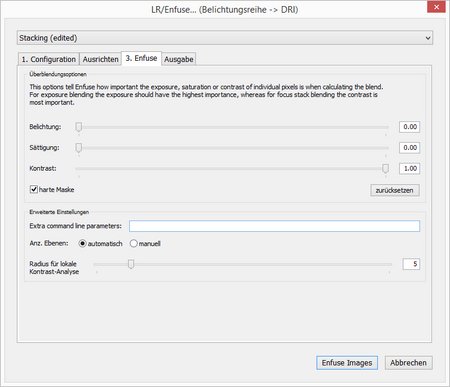Click the Enfuse Images button
The width and height of the screenshot is (450, 387).
pos(347,363)
